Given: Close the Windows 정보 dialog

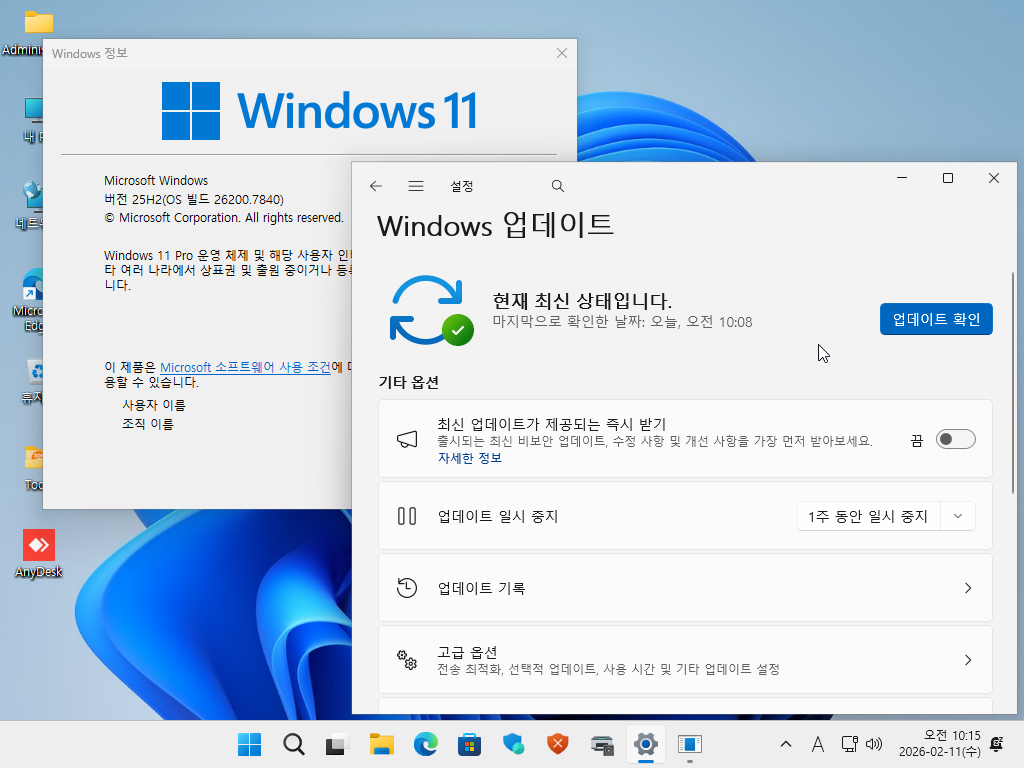Looking at the screenshot, I should (562, 54).
